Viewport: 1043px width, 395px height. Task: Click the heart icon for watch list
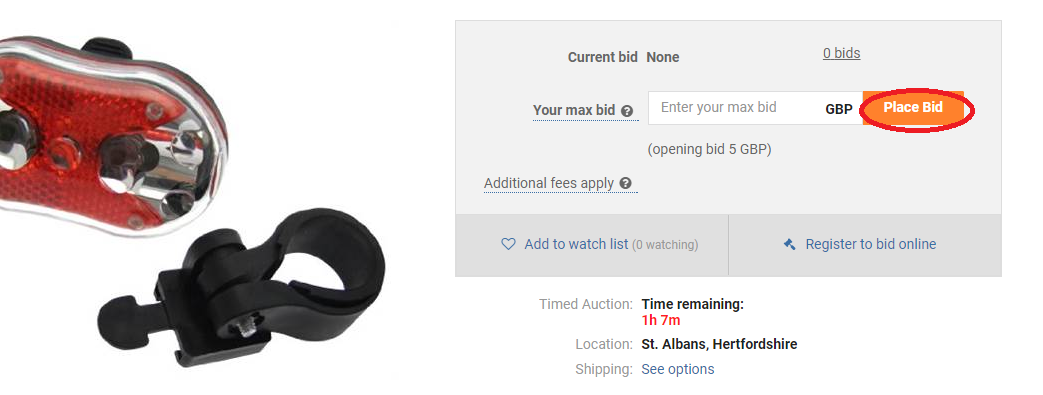(508, 245)
